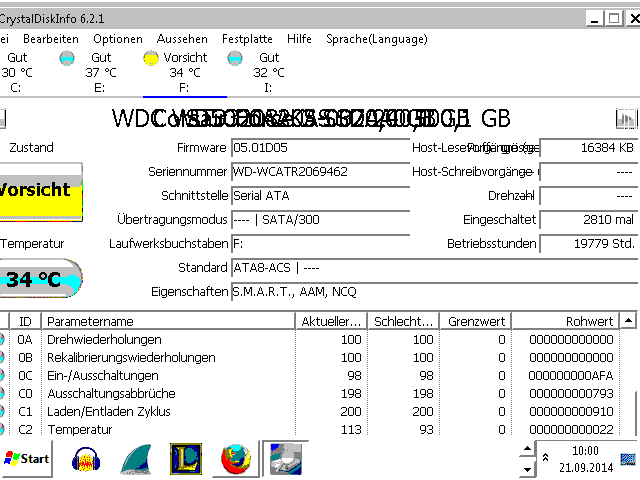Screen dimensions: 640x480
Task: Show previous disk with left arrow button
Action: click(x=2, y=119)
